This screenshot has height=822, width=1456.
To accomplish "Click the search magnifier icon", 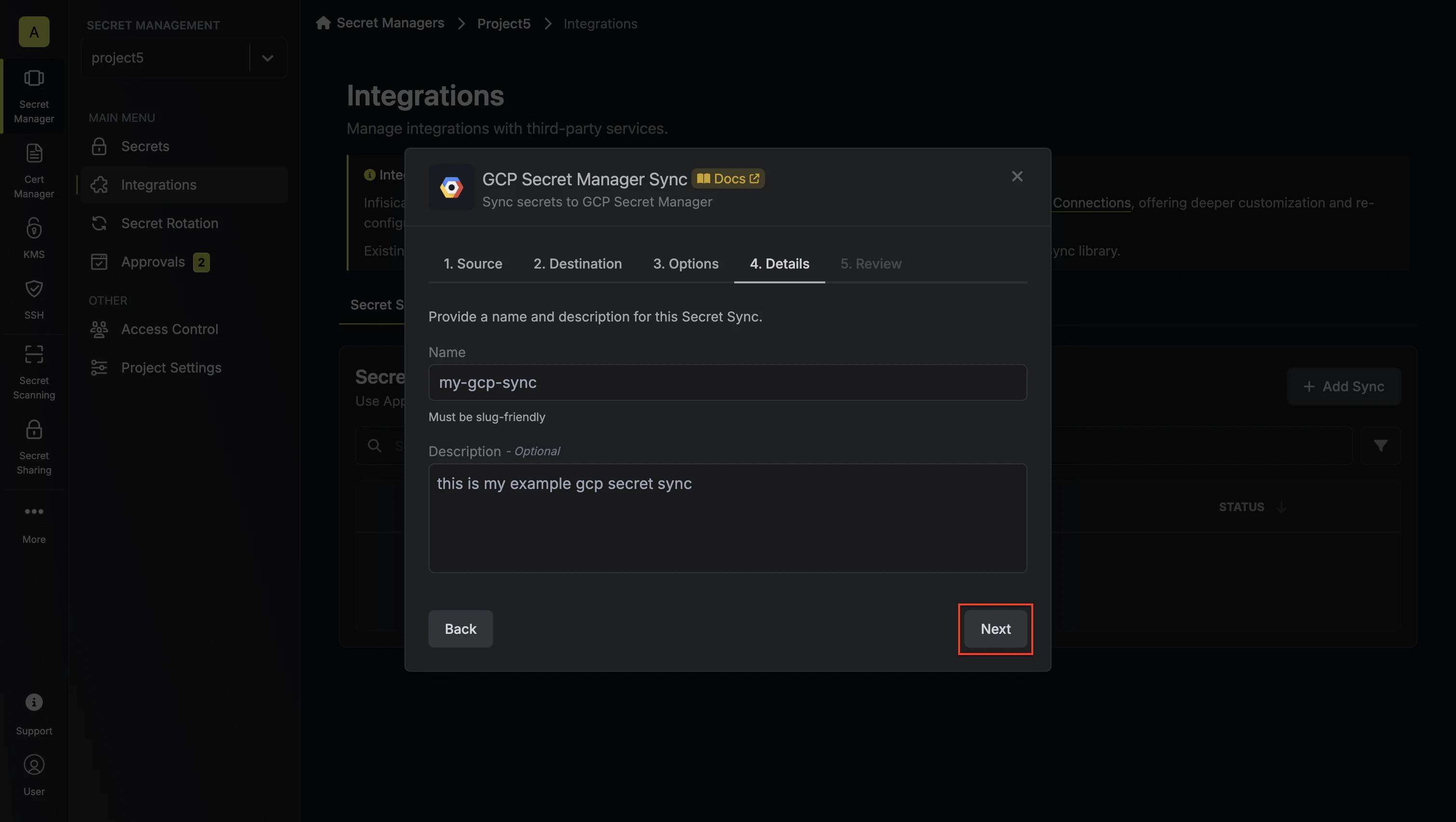I will [x=374, y=446].
